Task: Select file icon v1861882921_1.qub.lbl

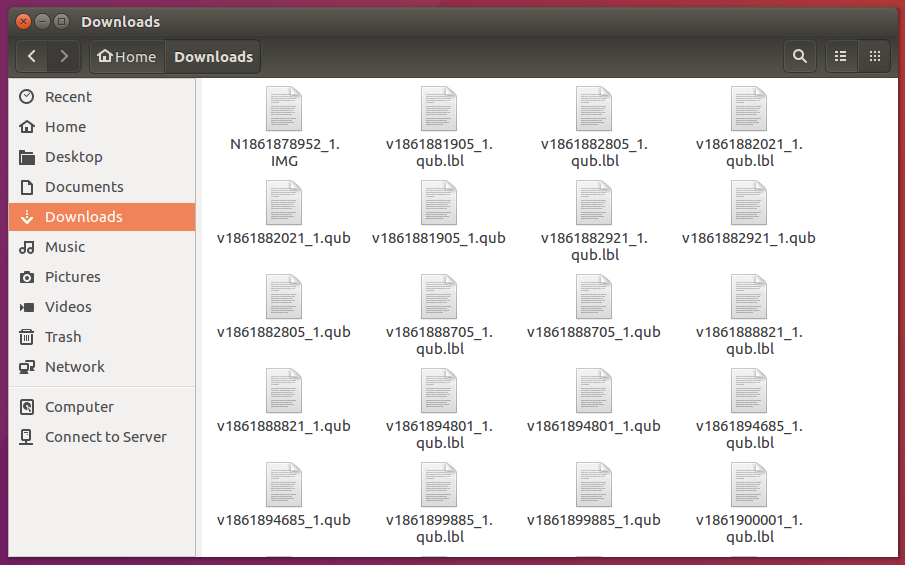Action: 594,203
